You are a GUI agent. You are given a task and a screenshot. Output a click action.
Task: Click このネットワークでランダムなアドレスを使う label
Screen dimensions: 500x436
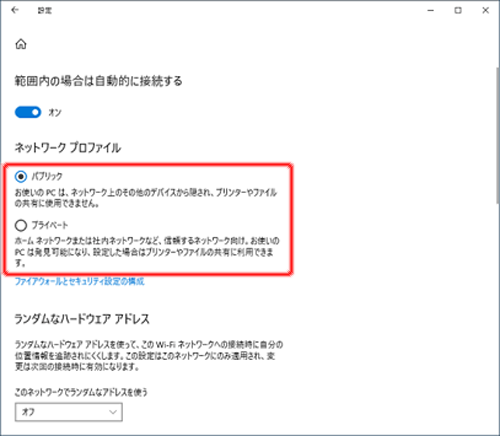tap(81, 392)
